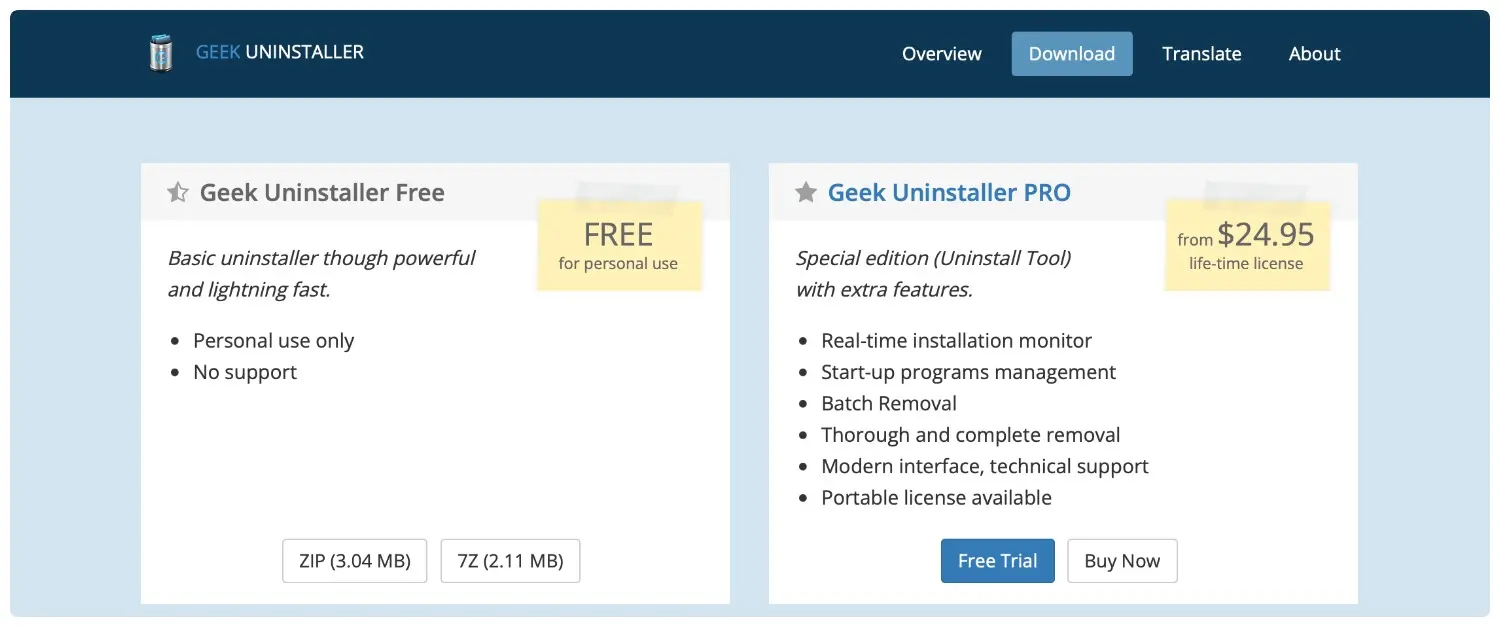Click the 'No support' bullet
Image resolution: width=1500 pixels, height=627 pixels.
245,372
